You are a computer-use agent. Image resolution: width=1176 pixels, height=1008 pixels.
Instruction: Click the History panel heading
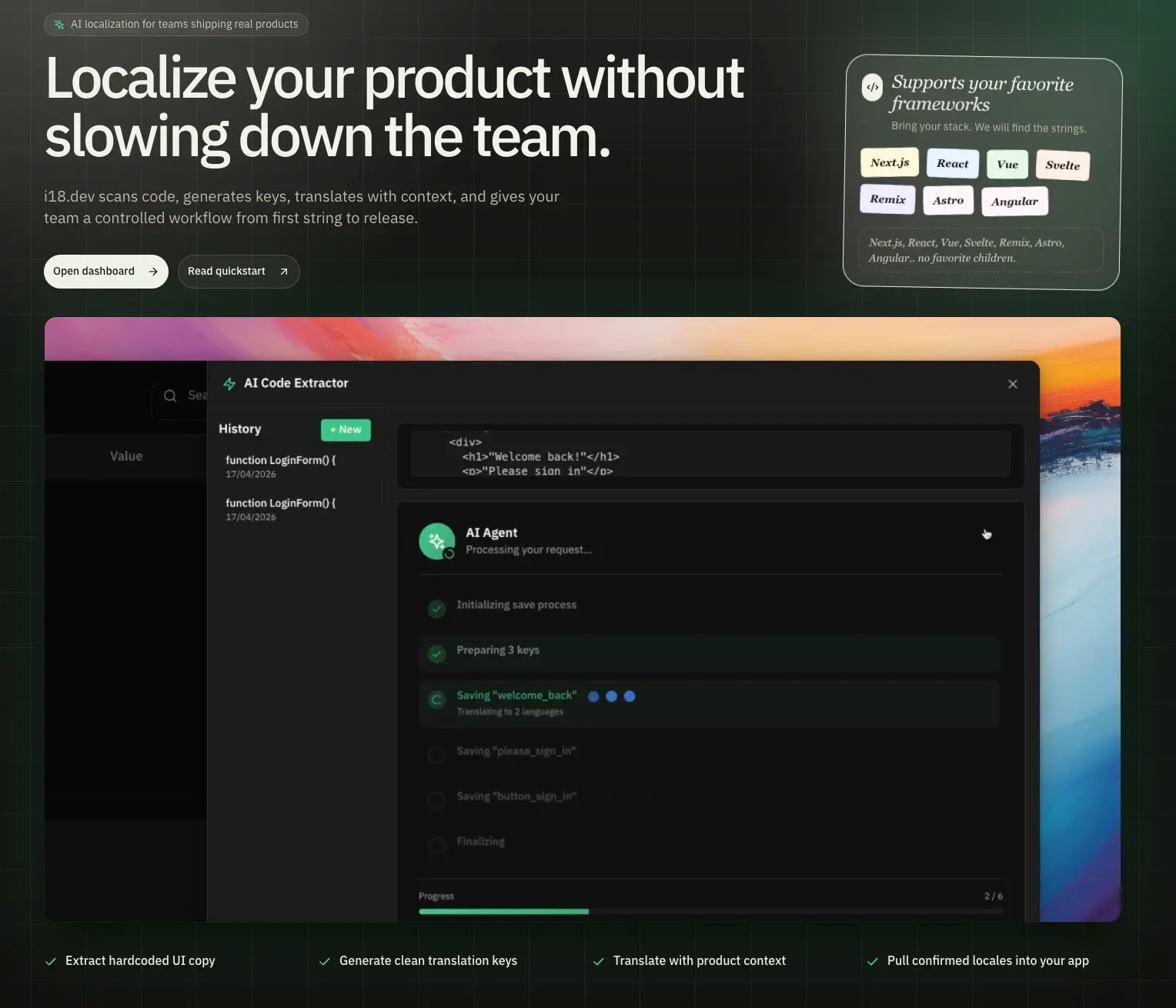pyautogui.click(x=240, y=429)
